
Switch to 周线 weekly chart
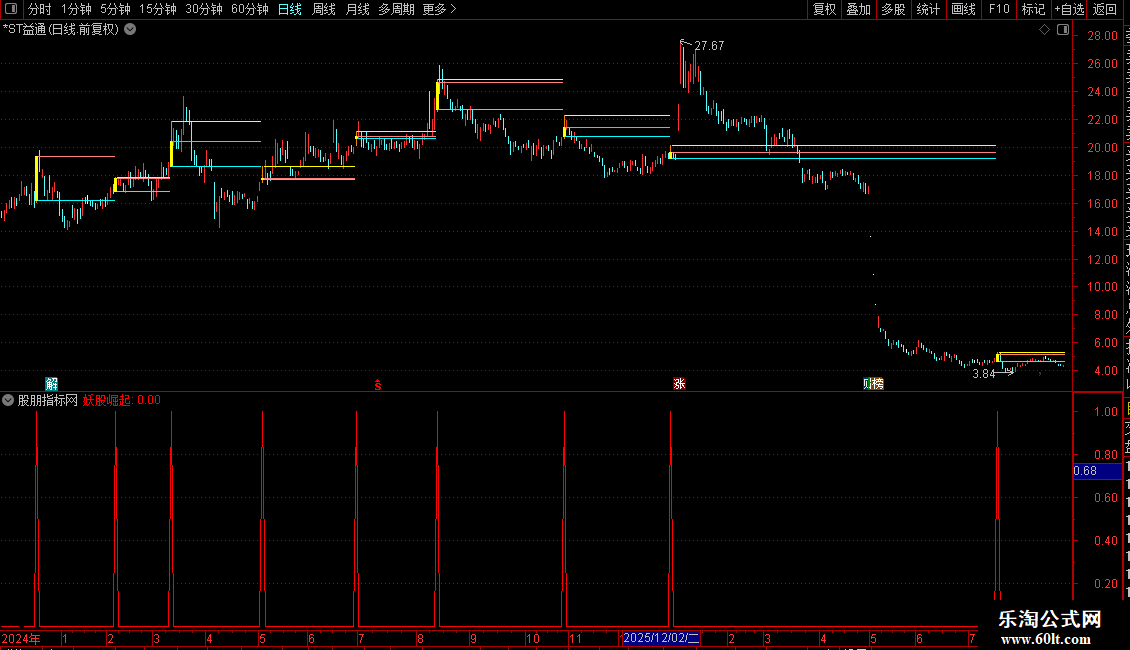click(324, 9)
